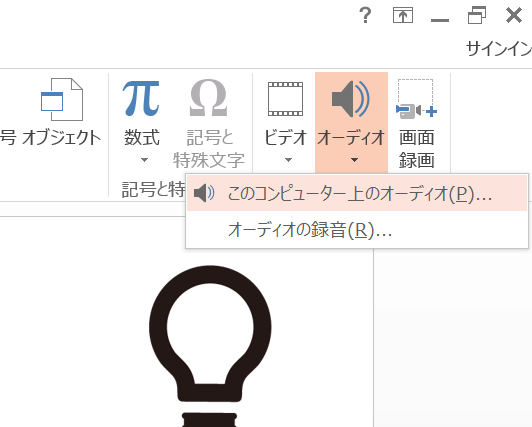Screen dimensions: 532x427
Task: Start 画面録画 screen recording
Action: [416, 123]
